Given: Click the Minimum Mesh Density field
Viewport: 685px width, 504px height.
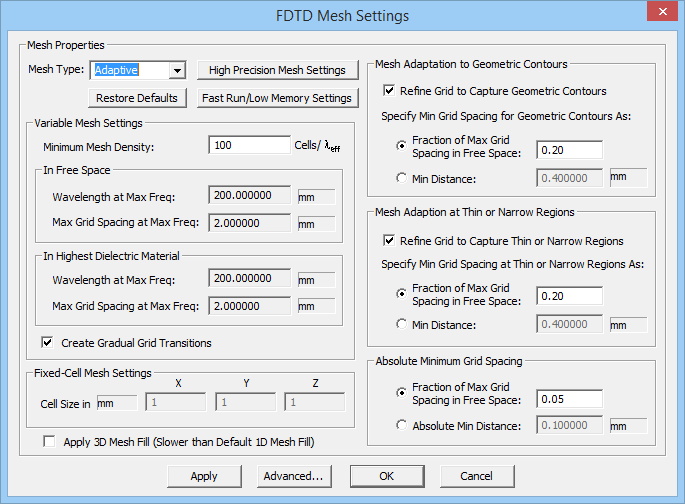Looking at the screenshot, I should pos(249,145).
